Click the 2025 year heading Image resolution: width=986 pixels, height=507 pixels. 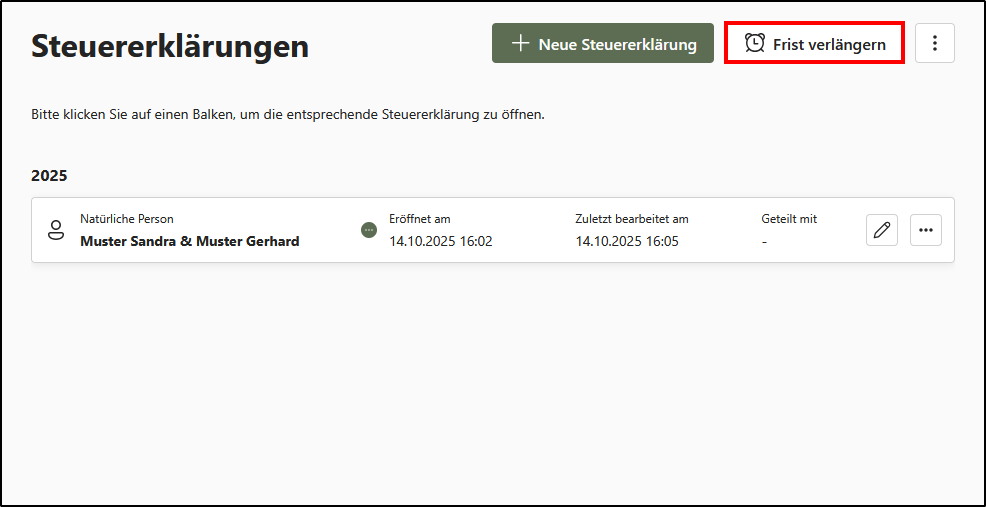point(49,175)
